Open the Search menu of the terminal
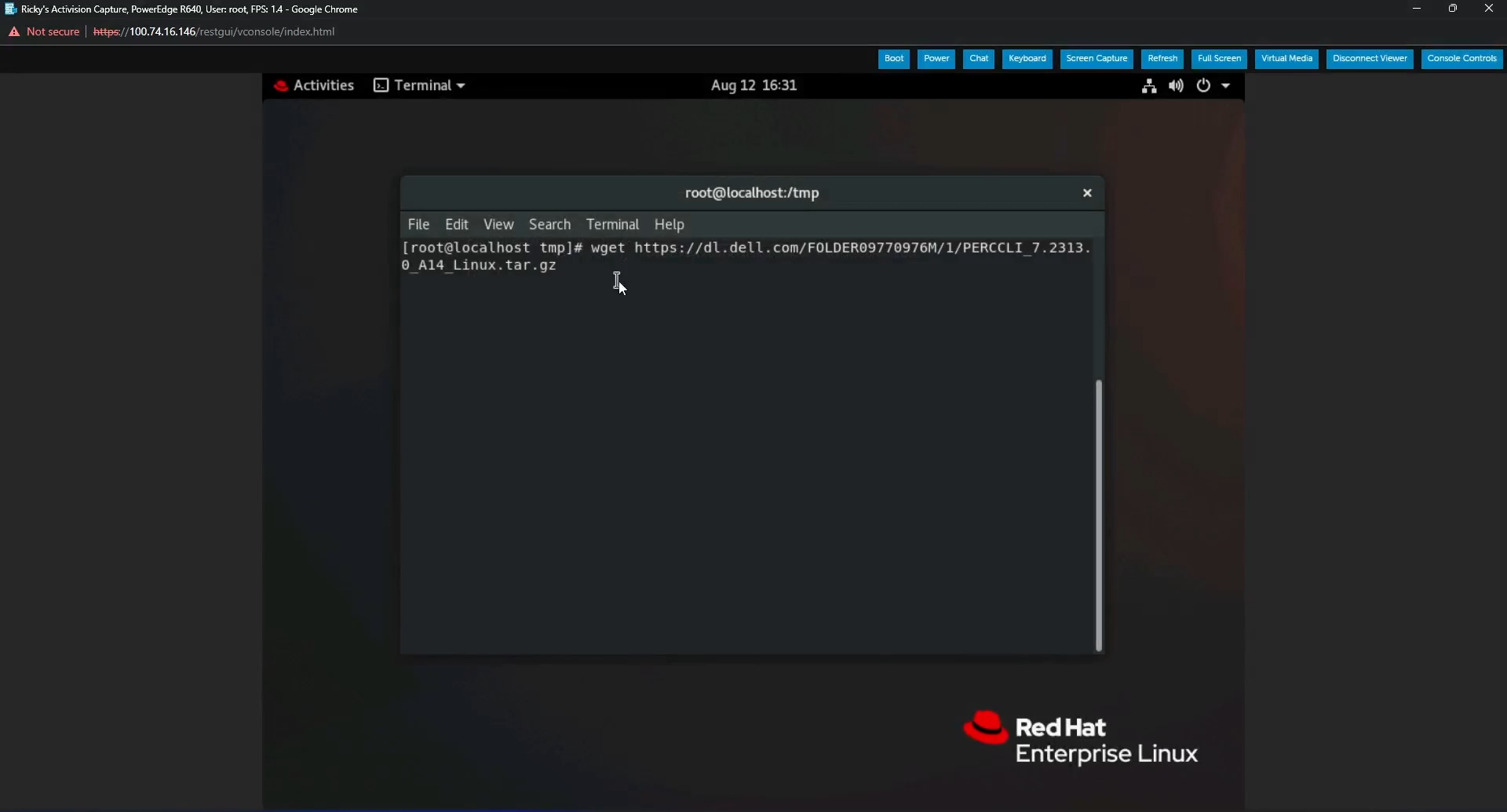The height and width of the screenshot is (812, 1507). coord(549,224)
